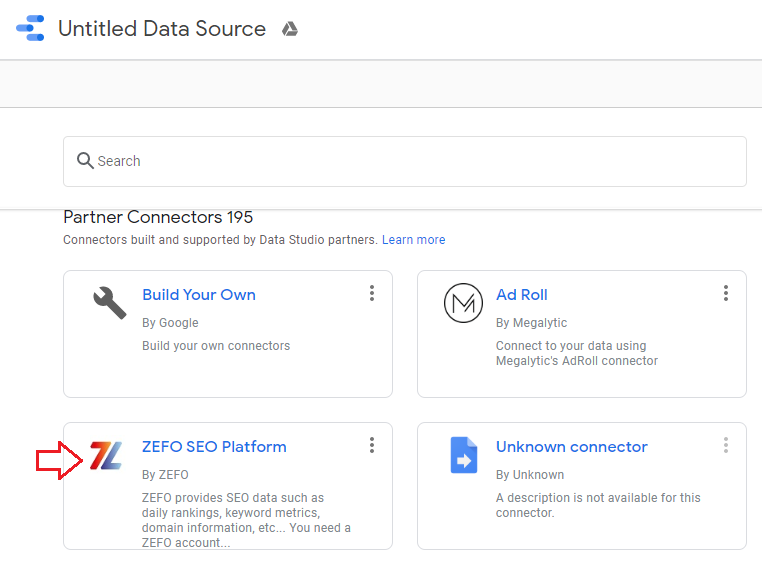Image resolution: width=762 pixels, height=565 pixels.
Task: Select the Build Your Own connector title
Action: tap(199, 295)
